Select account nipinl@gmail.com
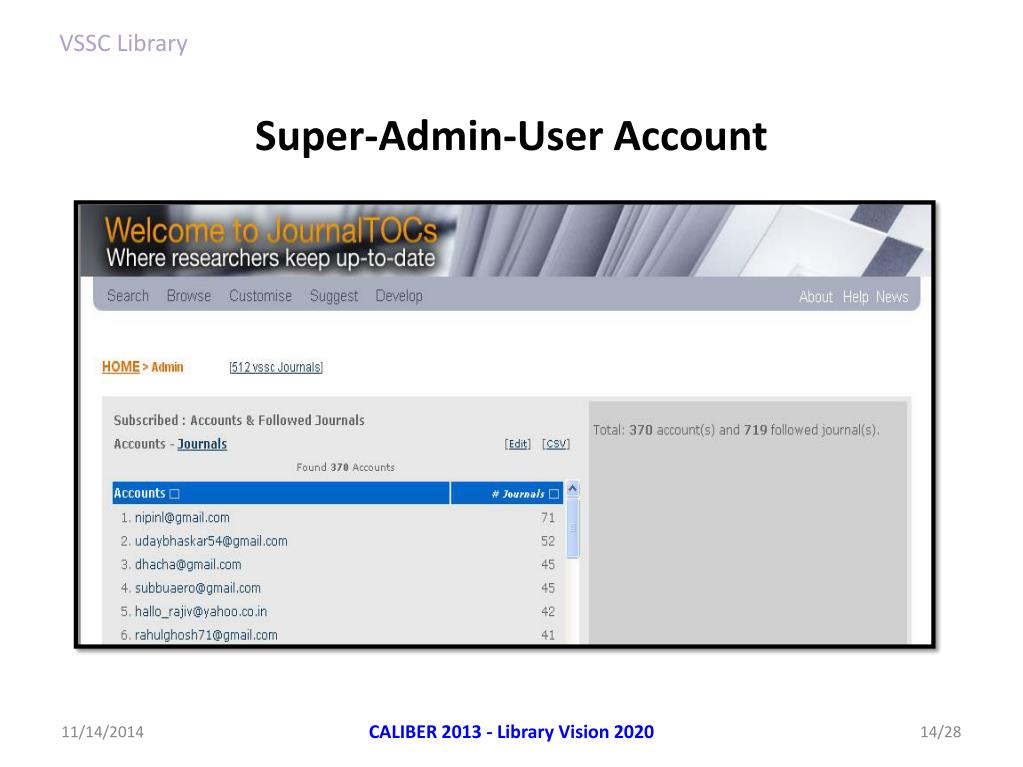This screenshot has height=767, width=1023. [x=182, y=518]
